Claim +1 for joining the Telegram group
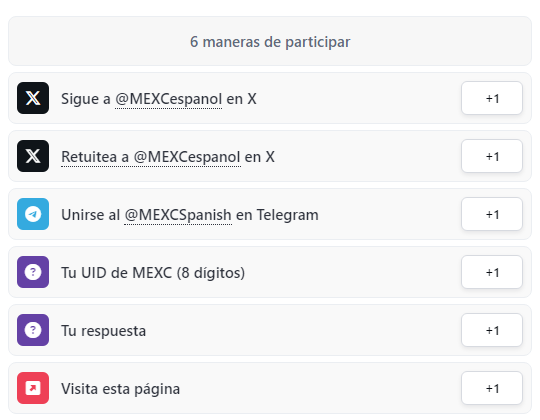 pyautogui.click(x=492, y=214)
